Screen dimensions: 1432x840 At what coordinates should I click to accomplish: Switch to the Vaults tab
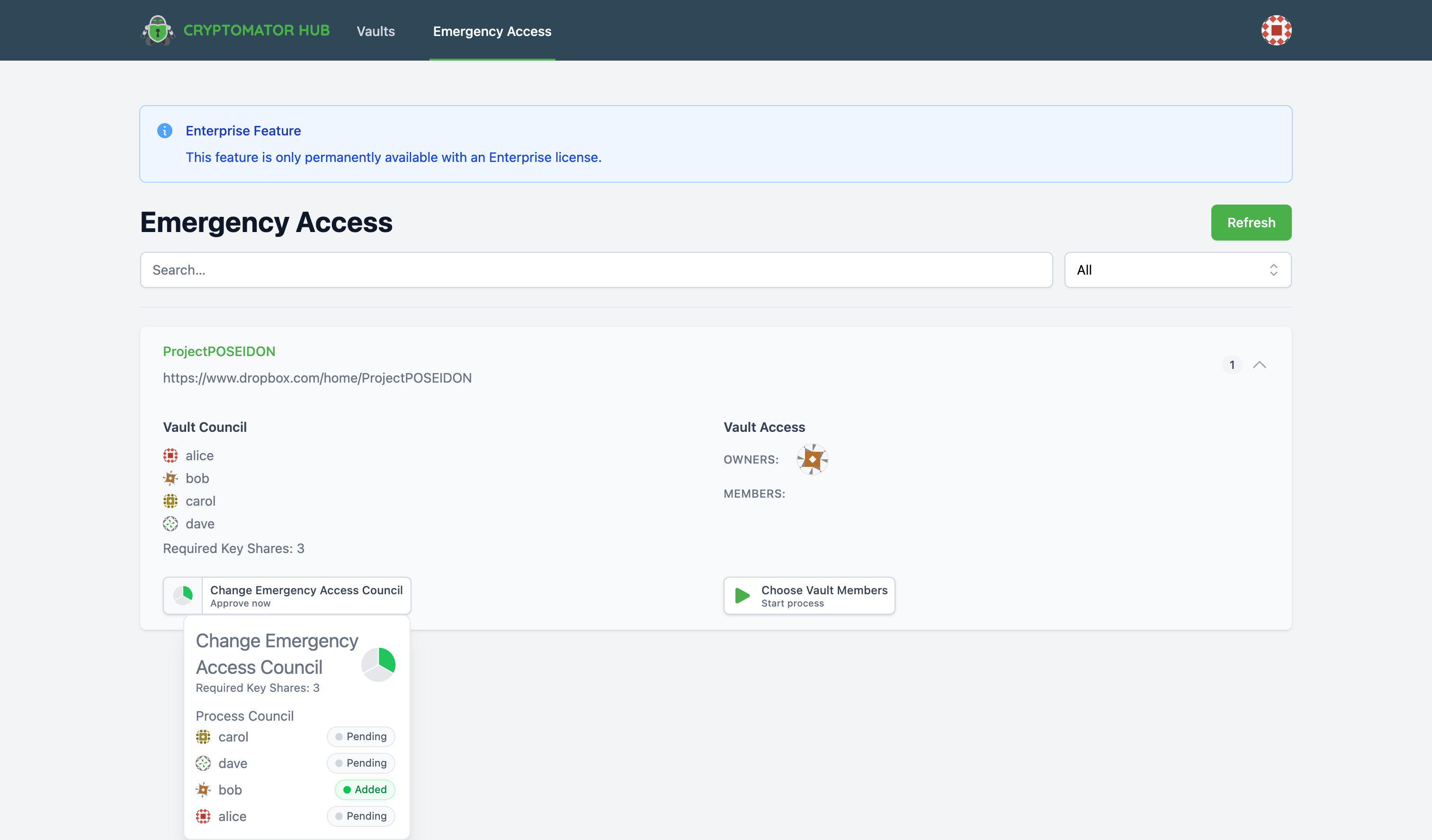click(375, 31)
